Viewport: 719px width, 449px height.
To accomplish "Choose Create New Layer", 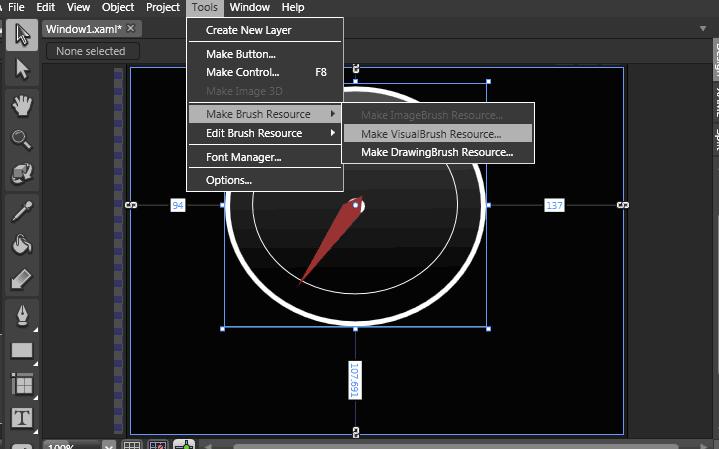I will point(265,30).
